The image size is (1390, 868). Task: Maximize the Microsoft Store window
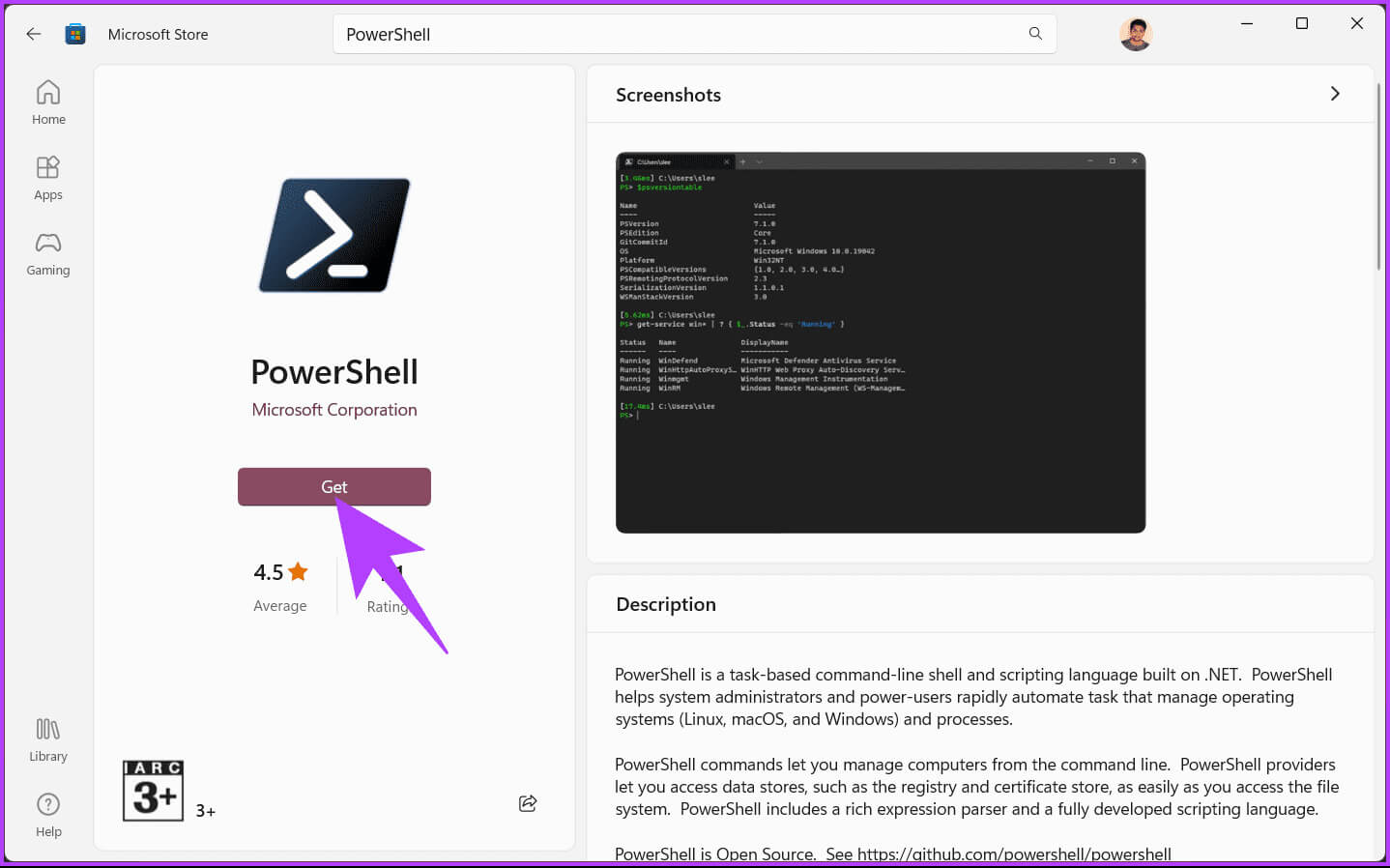coord(1302,24)
